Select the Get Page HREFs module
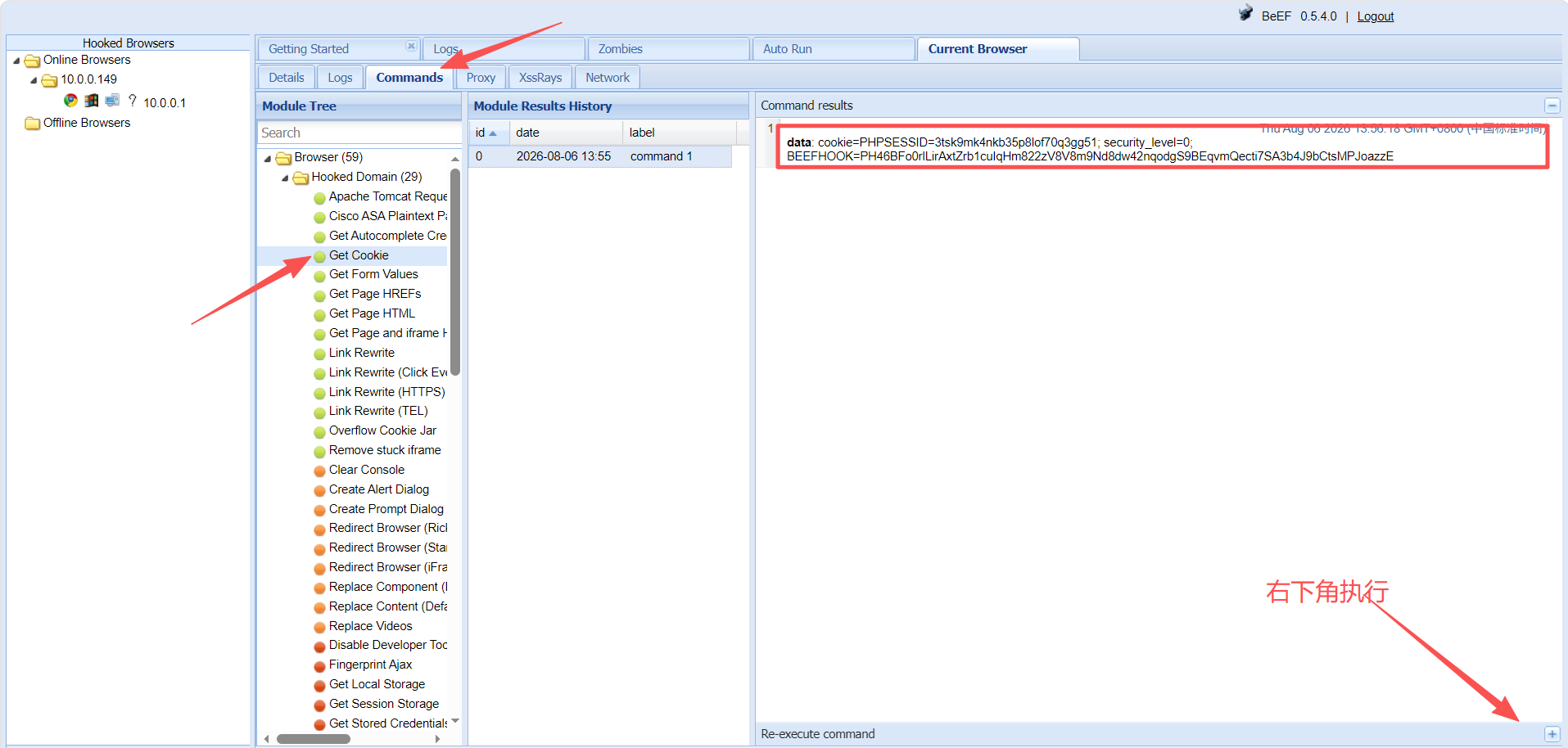The height and width of the screenshot is (748, 1568). tap(375, 294)
